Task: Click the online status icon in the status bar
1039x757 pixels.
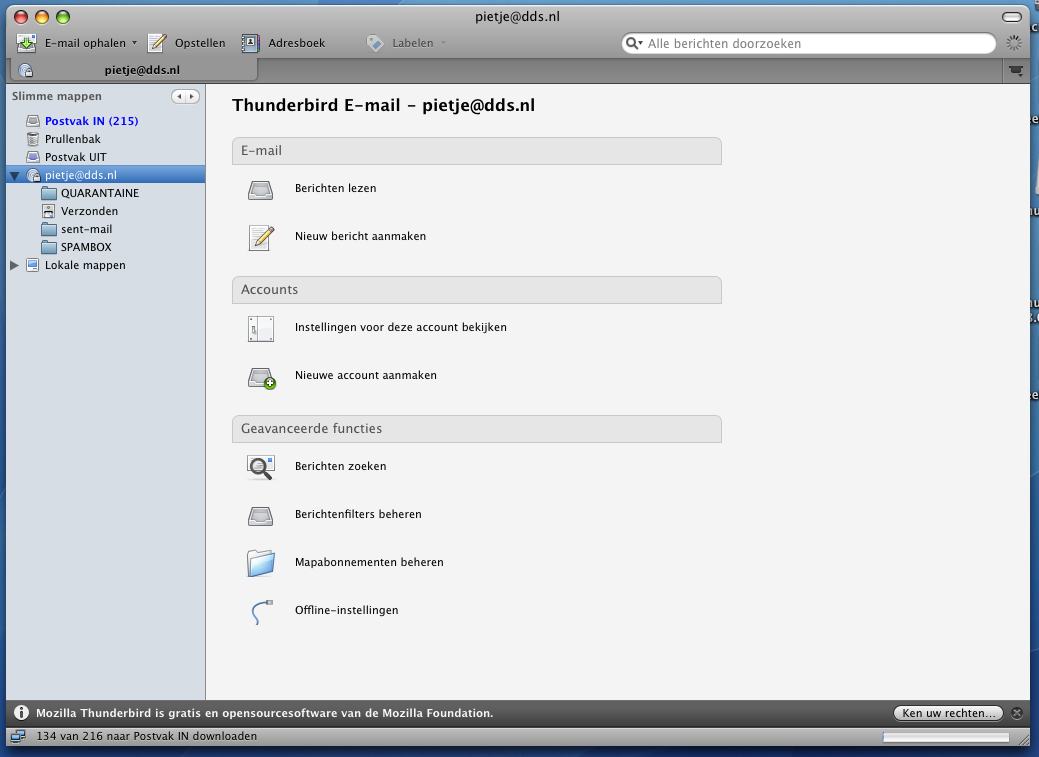Action: tap(18, 736)
